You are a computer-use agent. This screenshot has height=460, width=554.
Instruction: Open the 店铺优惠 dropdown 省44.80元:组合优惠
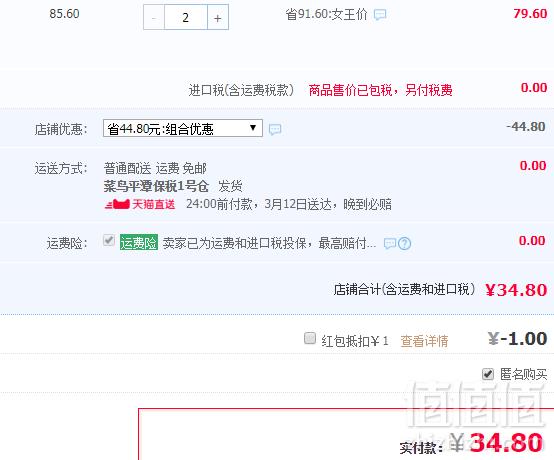[x=183, y=128]
